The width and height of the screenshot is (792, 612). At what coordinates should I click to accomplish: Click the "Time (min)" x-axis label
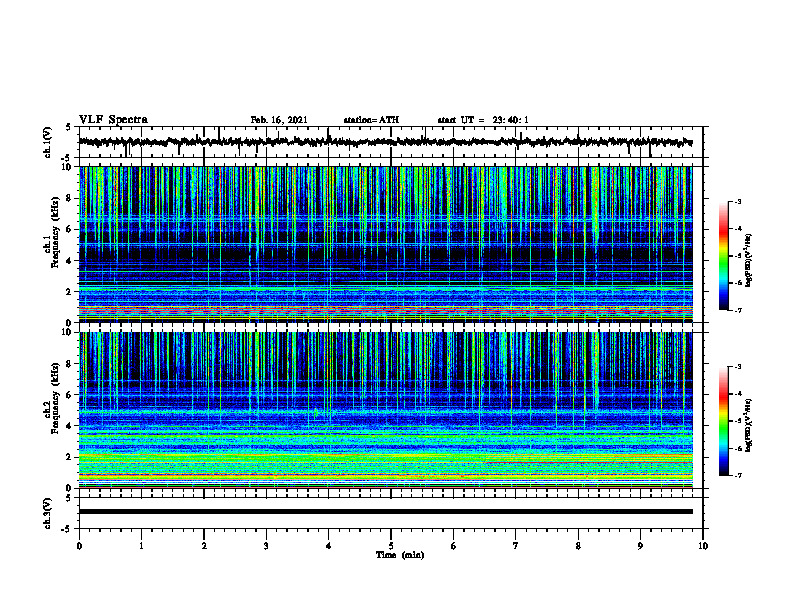pos(400,555)
